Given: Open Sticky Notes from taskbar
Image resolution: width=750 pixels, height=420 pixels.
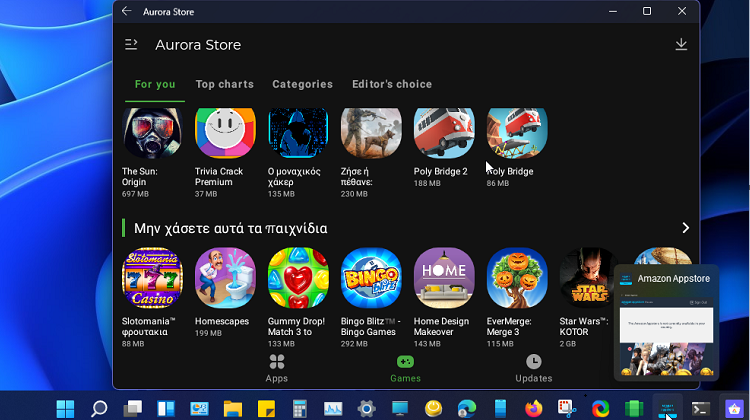Looking at the screenshot, I should tap(266, 409).
